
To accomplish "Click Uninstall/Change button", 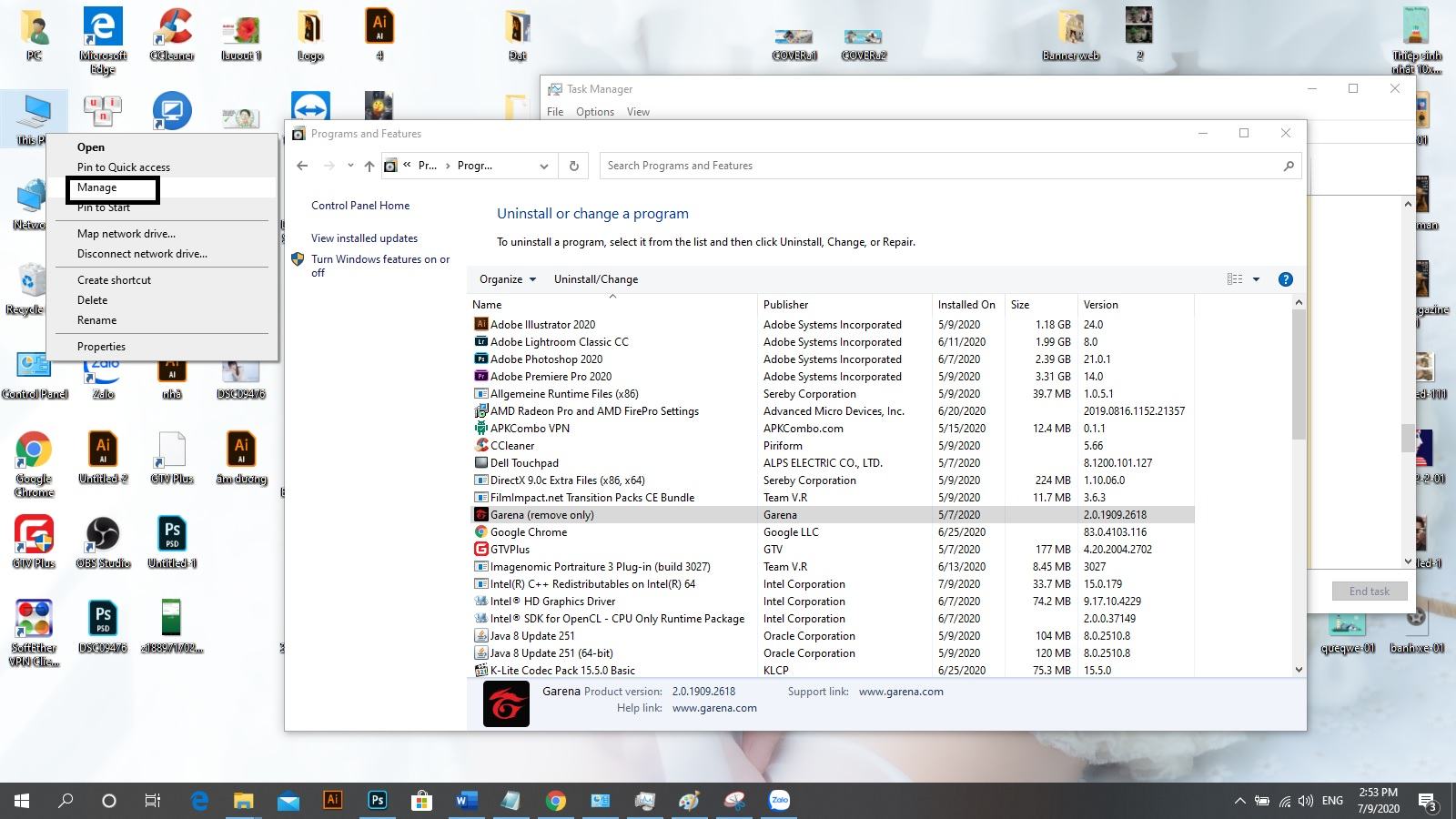I will (595, 279).
